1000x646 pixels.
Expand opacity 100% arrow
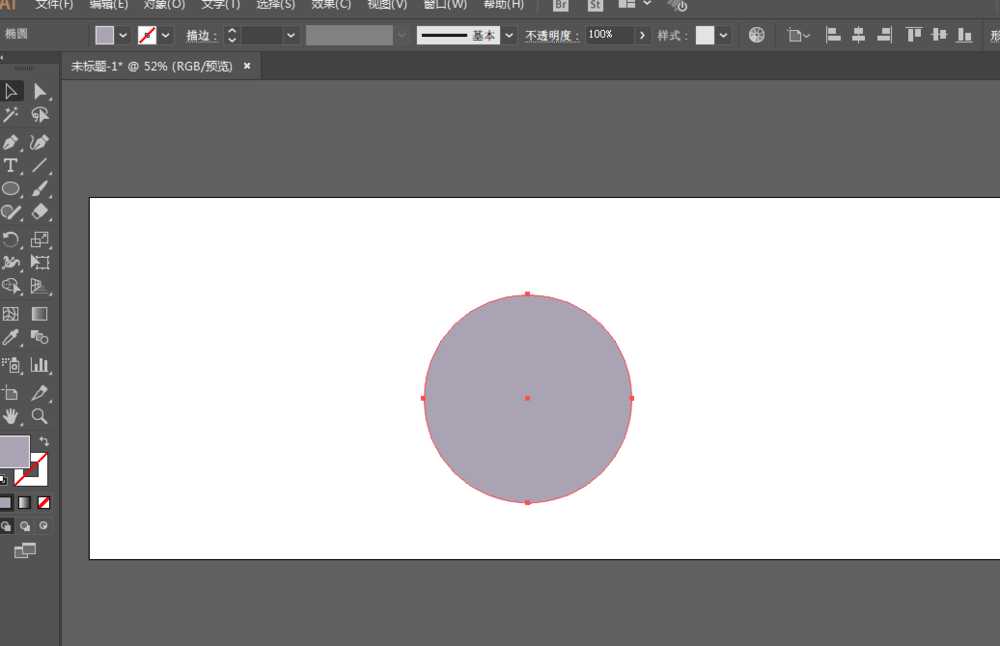(642, 35)
